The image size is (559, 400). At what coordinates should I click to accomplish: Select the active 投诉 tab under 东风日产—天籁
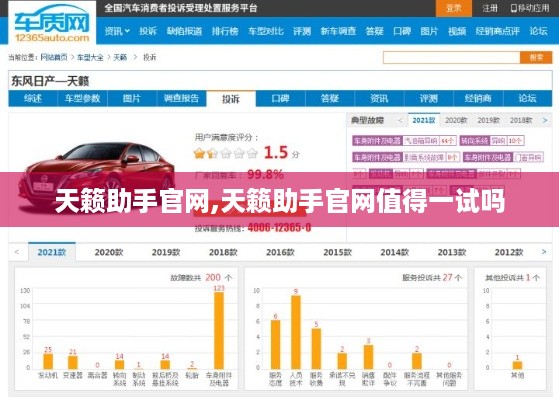point(231,99)
